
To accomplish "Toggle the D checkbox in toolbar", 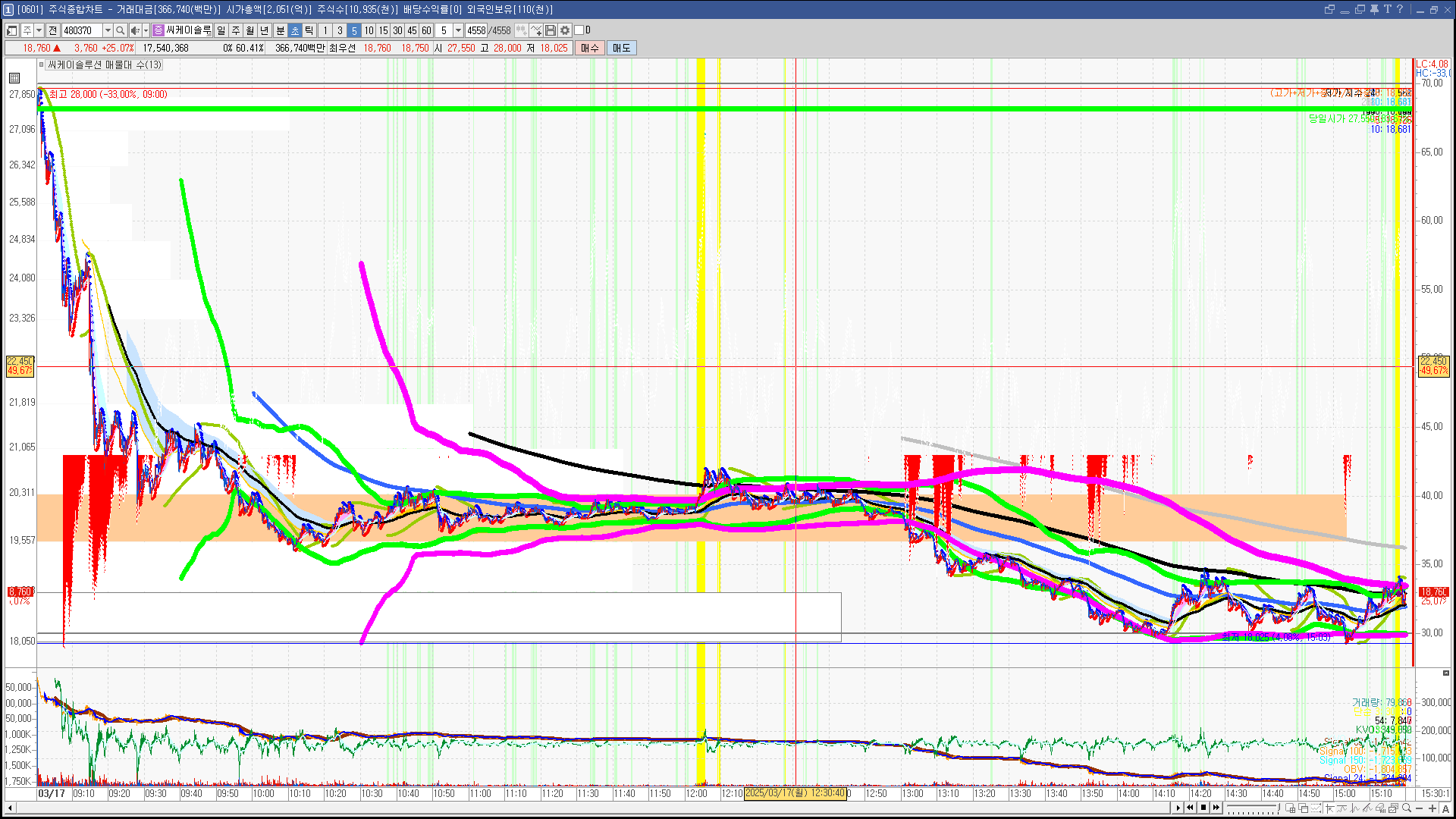I will click(x=579, y=30).
